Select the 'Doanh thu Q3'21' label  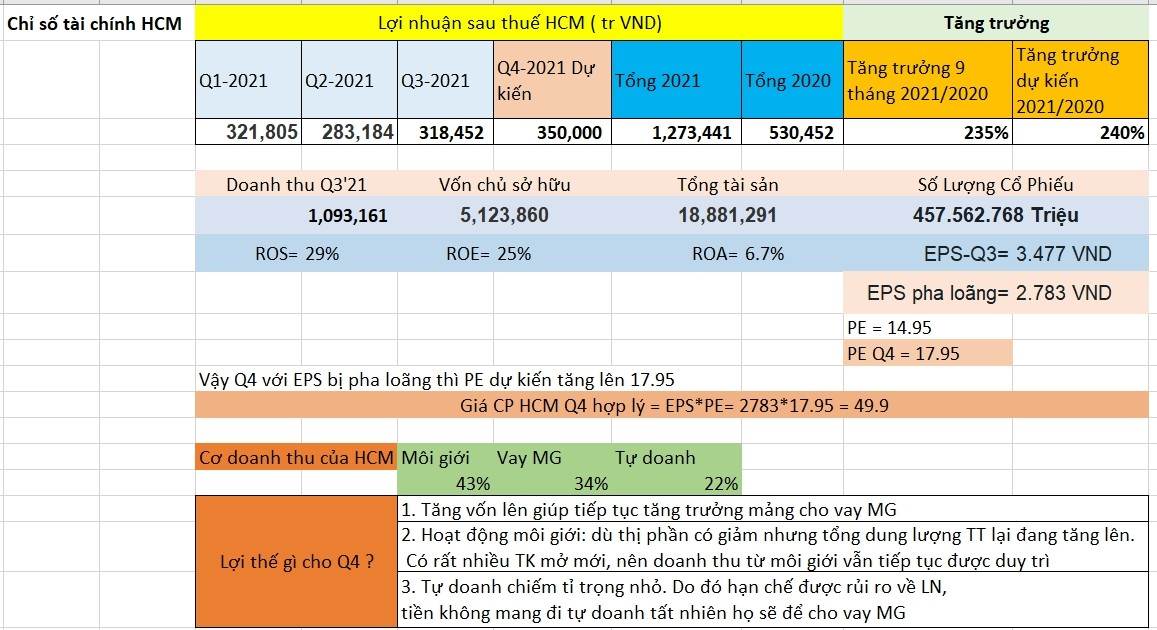pos(296,184)
